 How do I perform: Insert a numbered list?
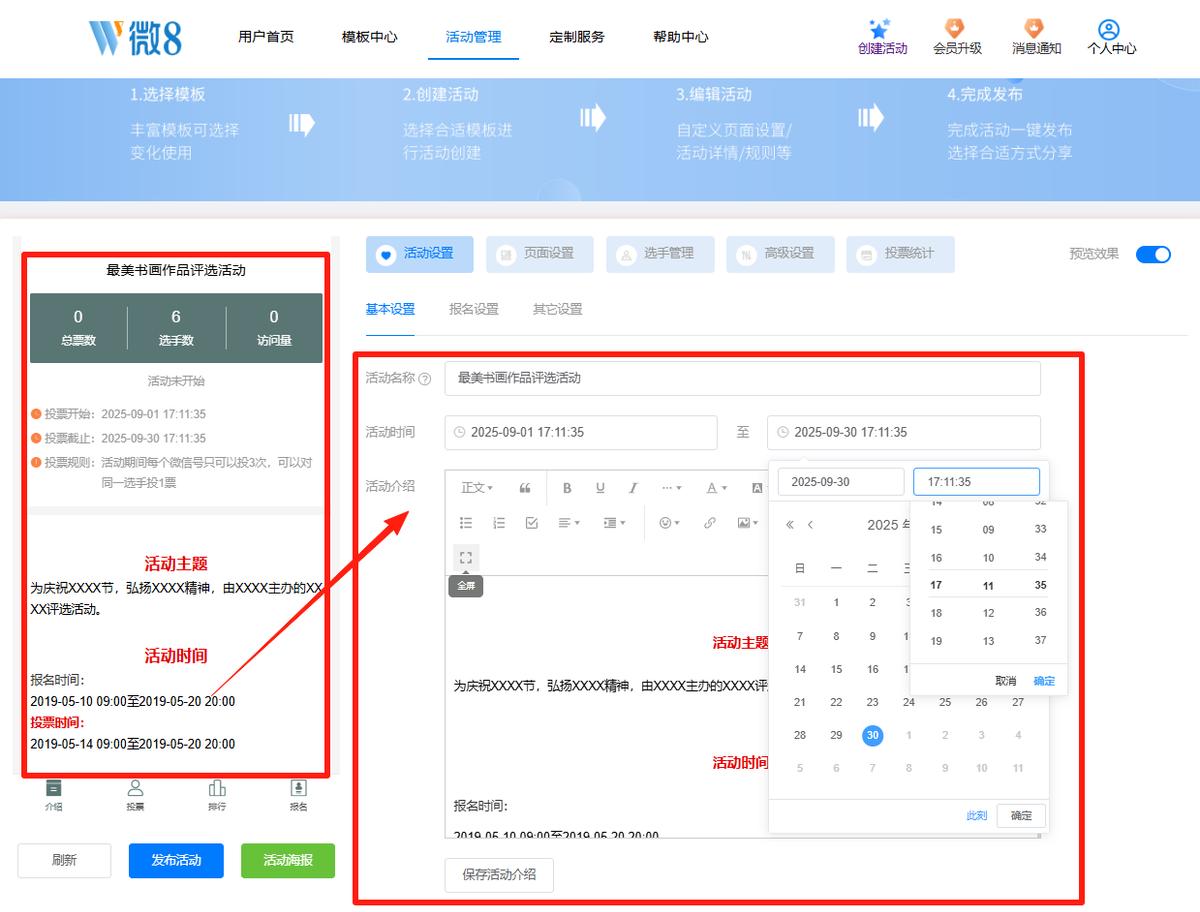[x=499, y=523]
